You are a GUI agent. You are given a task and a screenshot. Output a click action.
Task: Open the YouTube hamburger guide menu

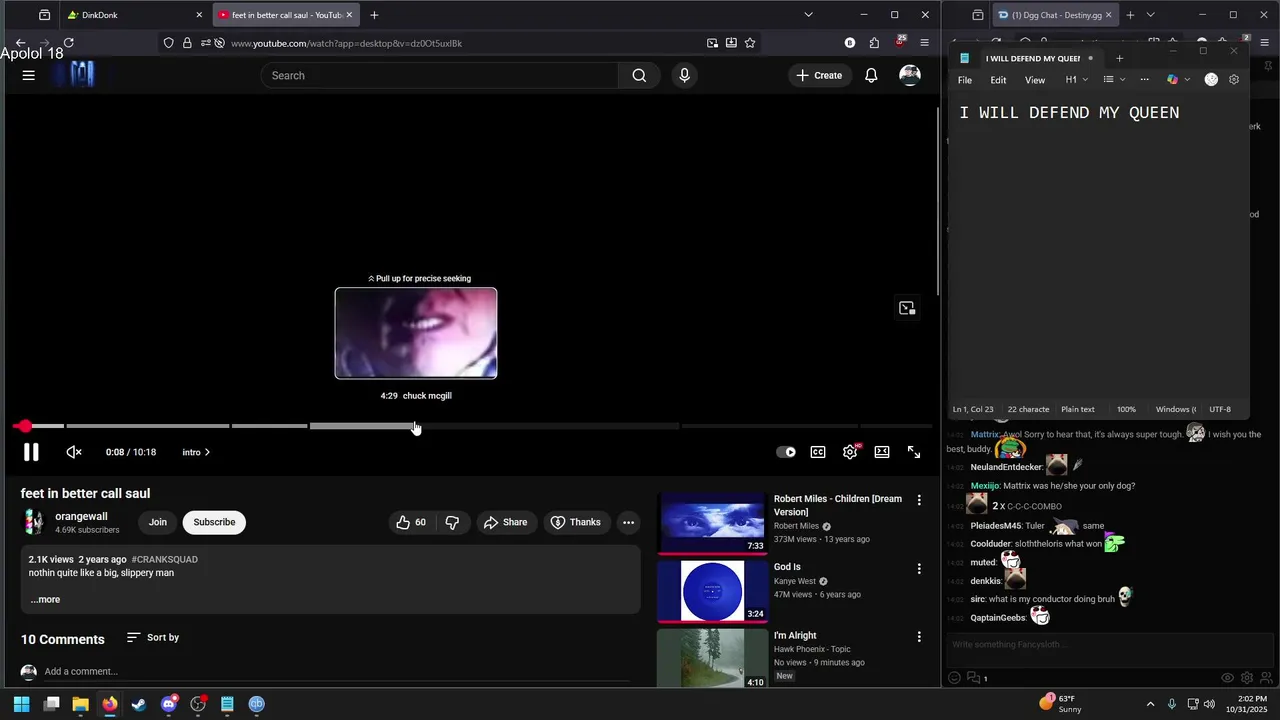(29, 75)
